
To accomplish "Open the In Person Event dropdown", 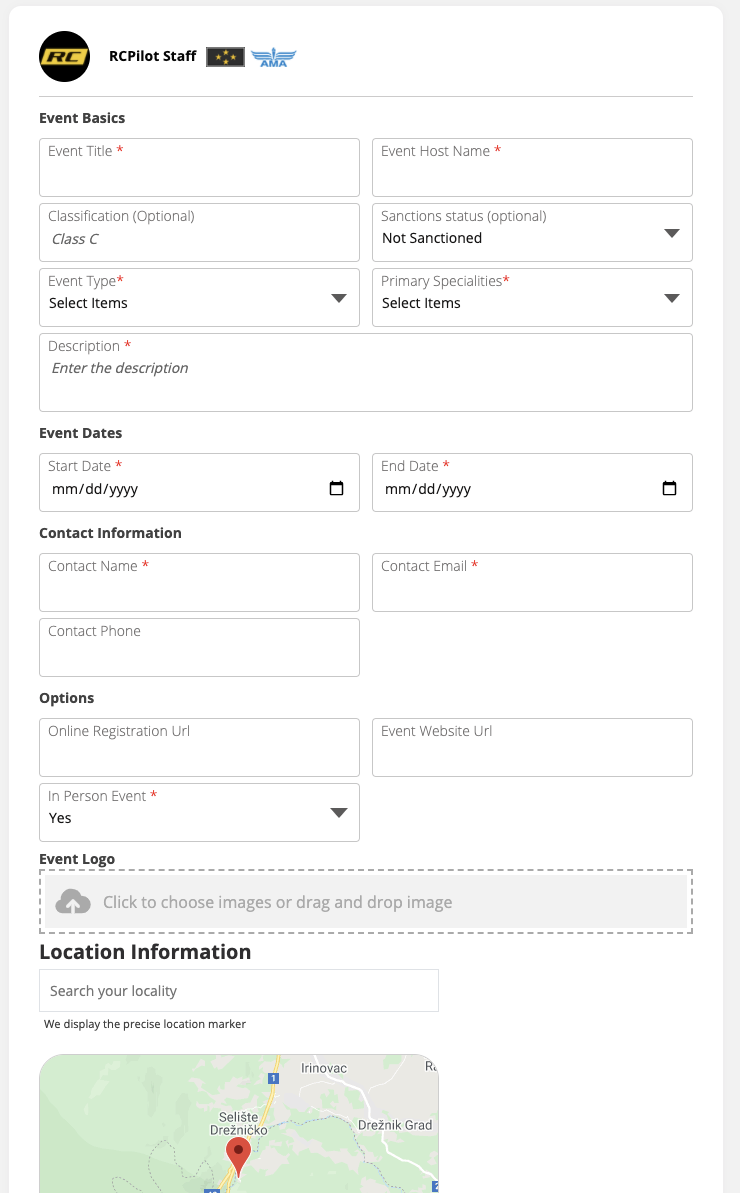I will click(338, 813).
